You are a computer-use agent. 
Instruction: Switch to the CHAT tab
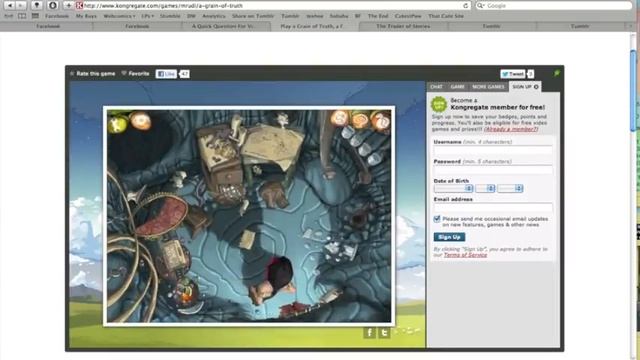[436, 87]
